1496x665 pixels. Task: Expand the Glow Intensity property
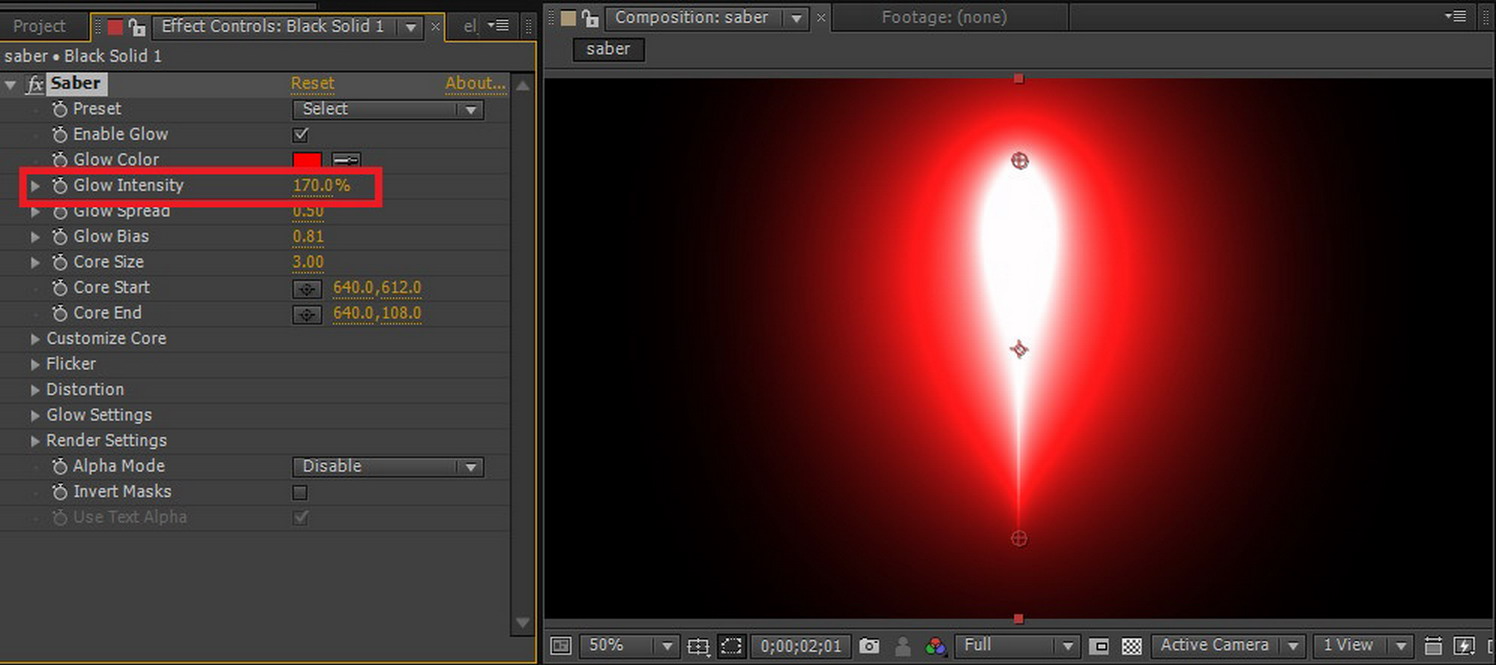coord(36,185)
